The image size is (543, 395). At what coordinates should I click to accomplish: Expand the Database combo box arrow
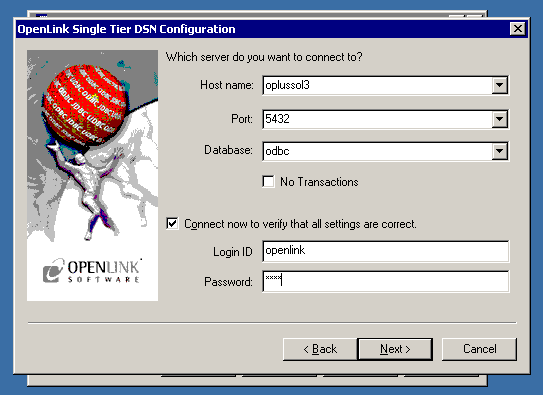coord(499,151)
